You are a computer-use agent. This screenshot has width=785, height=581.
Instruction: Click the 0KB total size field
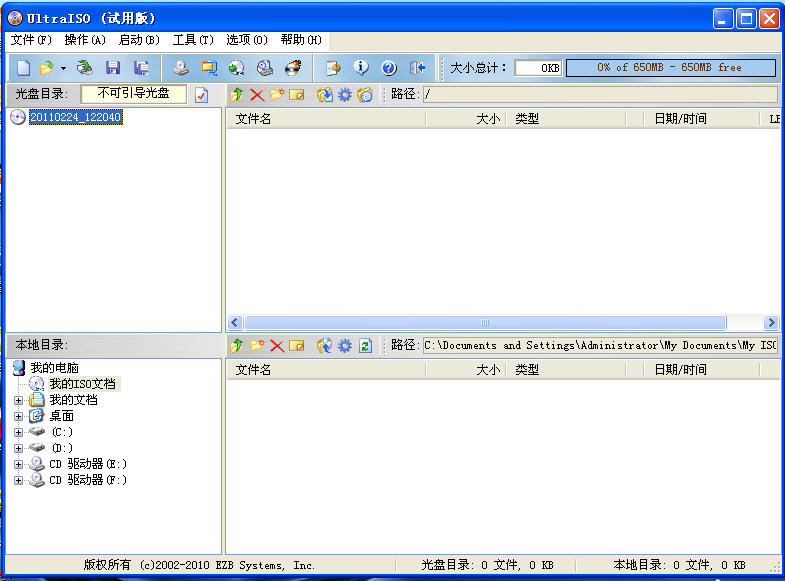tap(538, 68)
